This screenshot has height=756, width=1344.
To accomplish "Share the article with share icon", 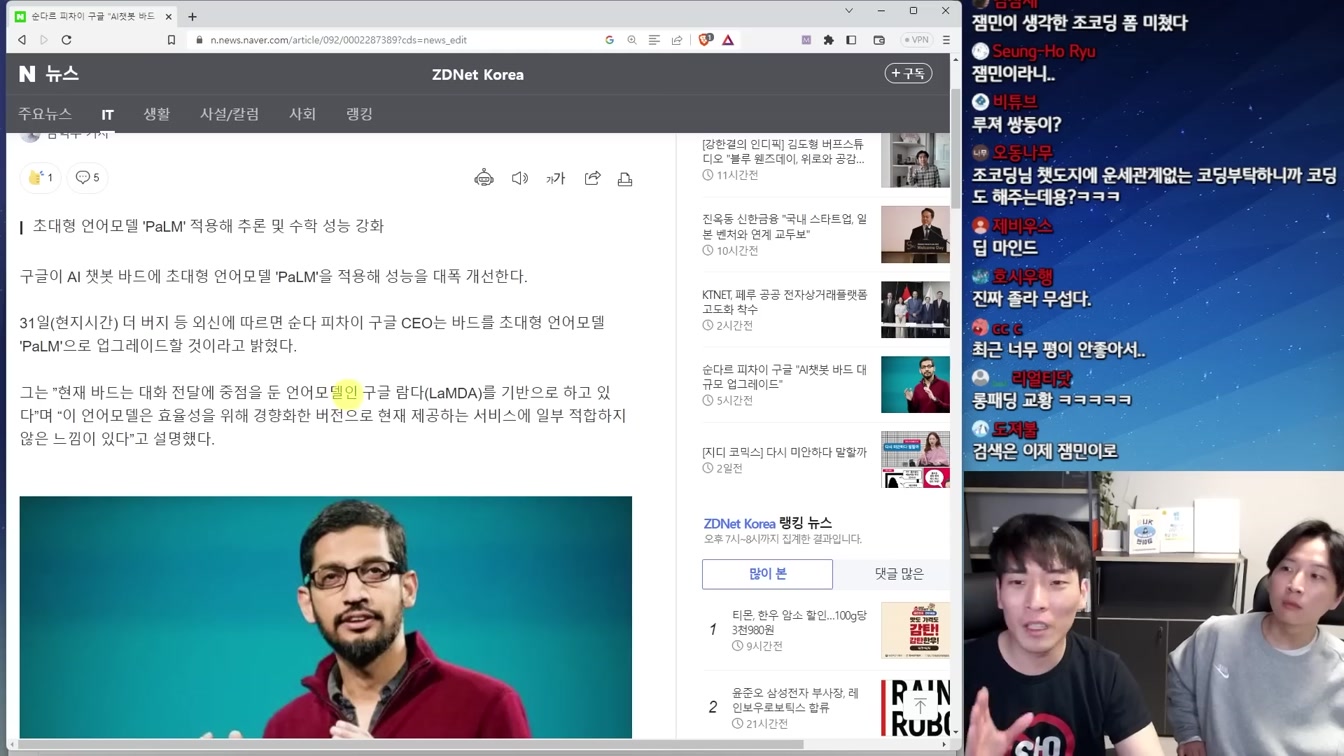I will [592, 178].
